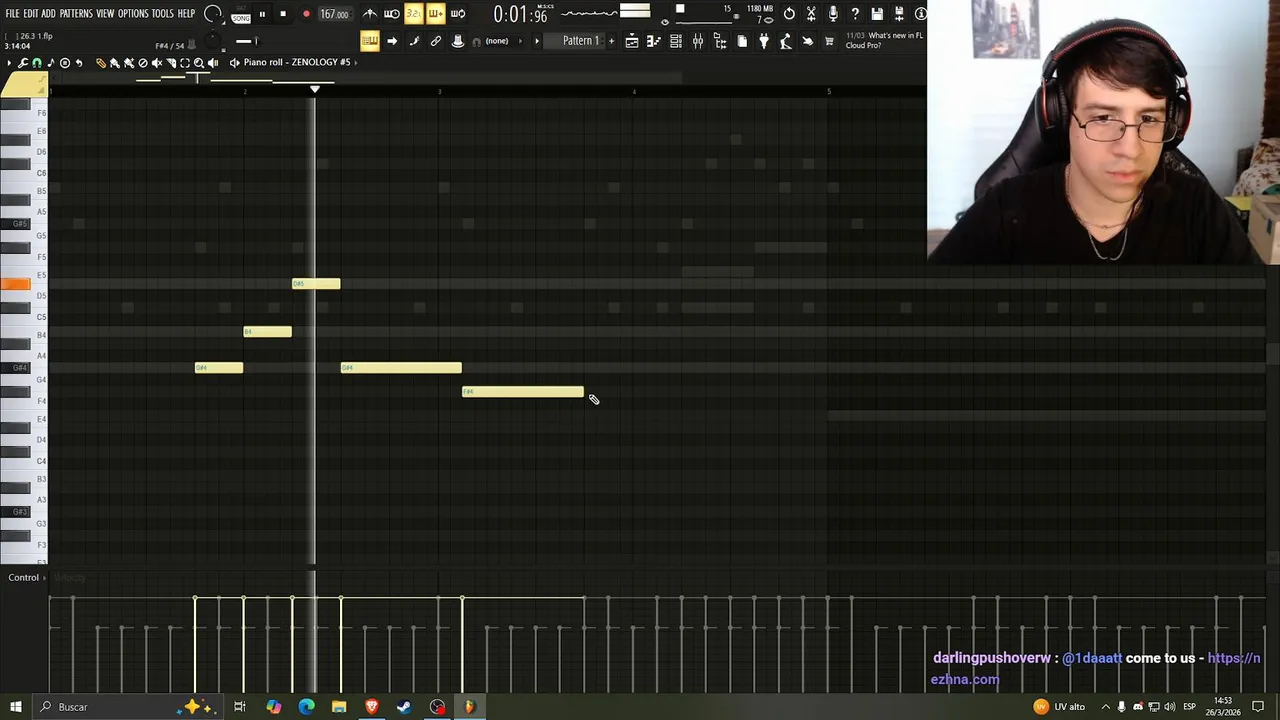Viewport: 1280px width, 720px height.
Task: Add a new pattern with plus button
Action: tap(612, 41)
